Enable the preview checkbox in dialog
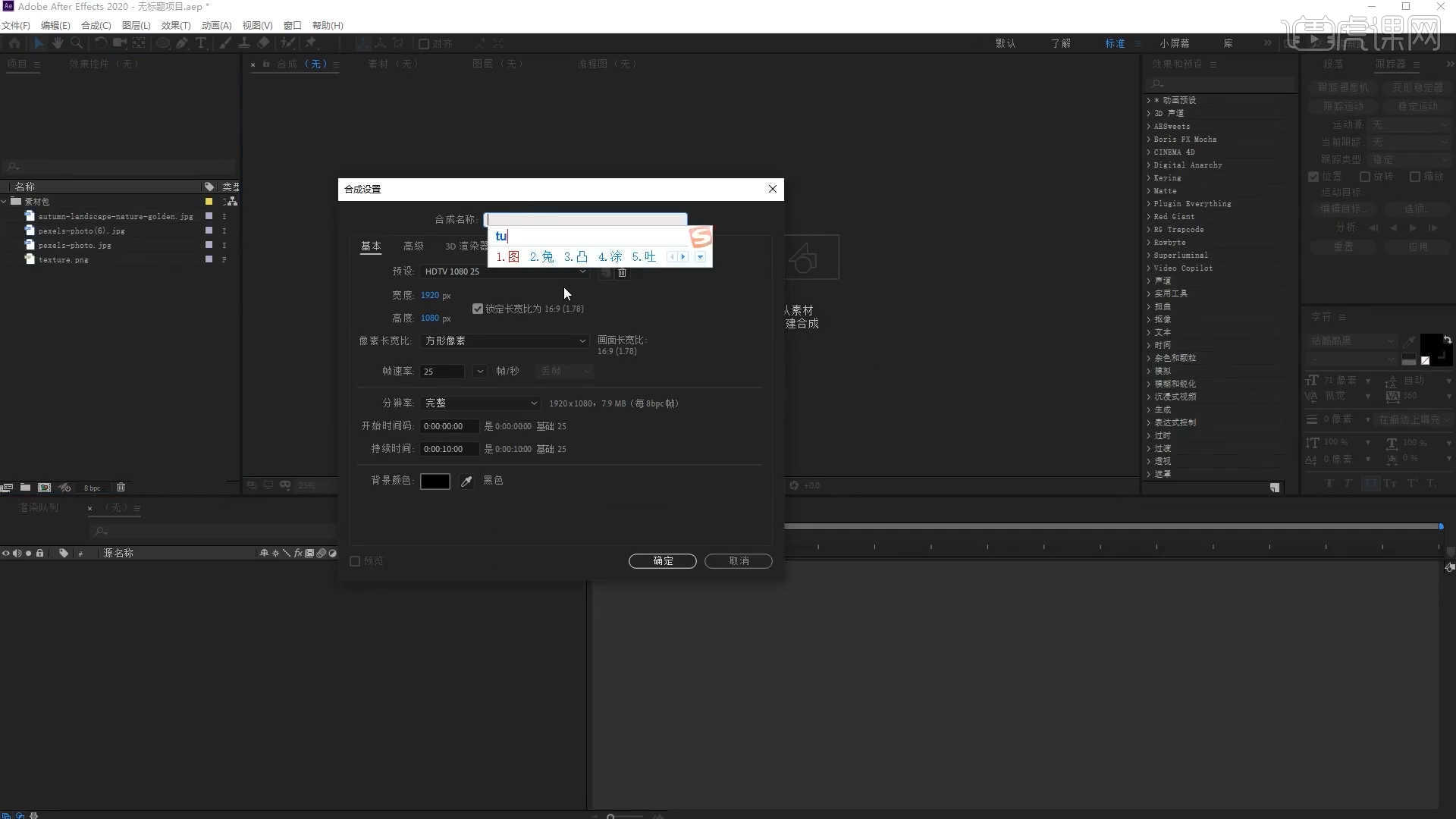This screenshot has height=819, width=1456. 355,561
